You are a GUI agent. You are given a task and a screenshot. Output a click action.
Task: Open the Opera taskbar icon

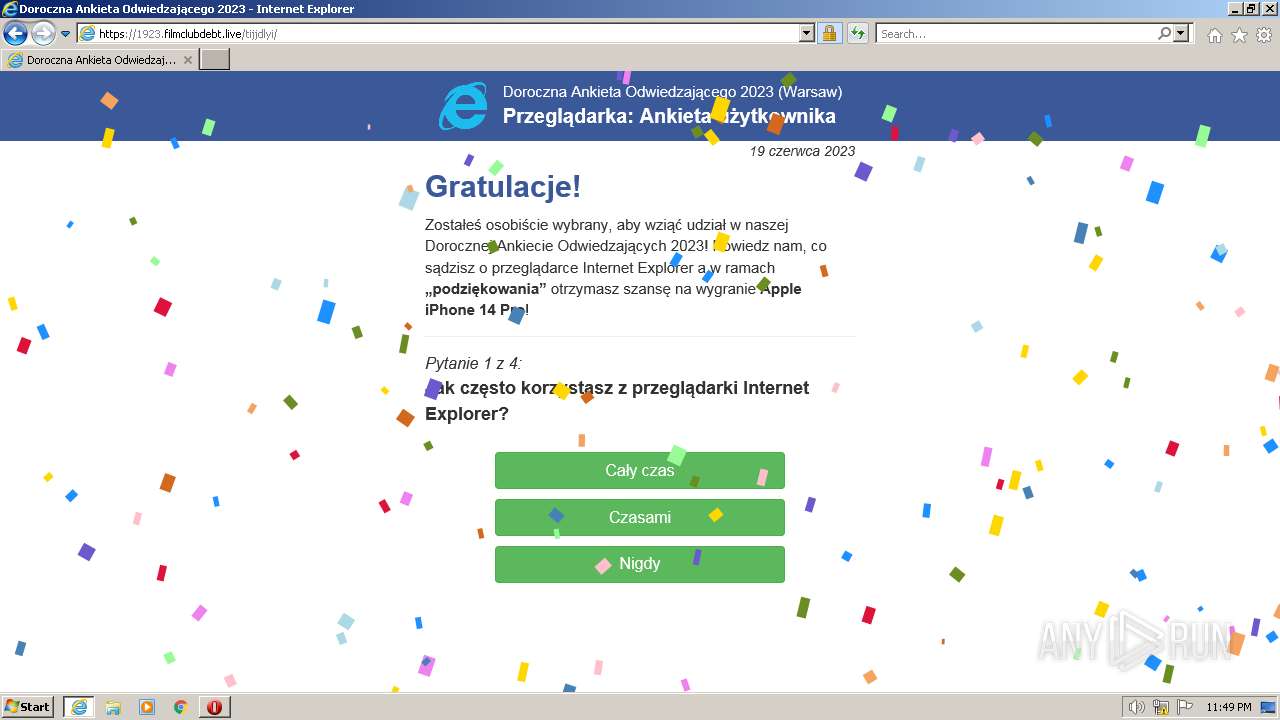pyautogui.click(x=215, y=707)
